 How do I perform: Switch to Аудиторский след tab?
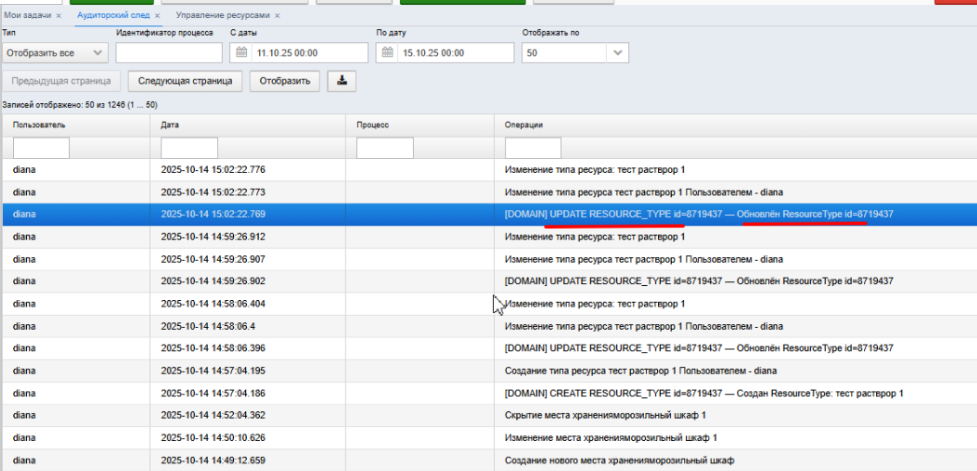coord(113,15)
